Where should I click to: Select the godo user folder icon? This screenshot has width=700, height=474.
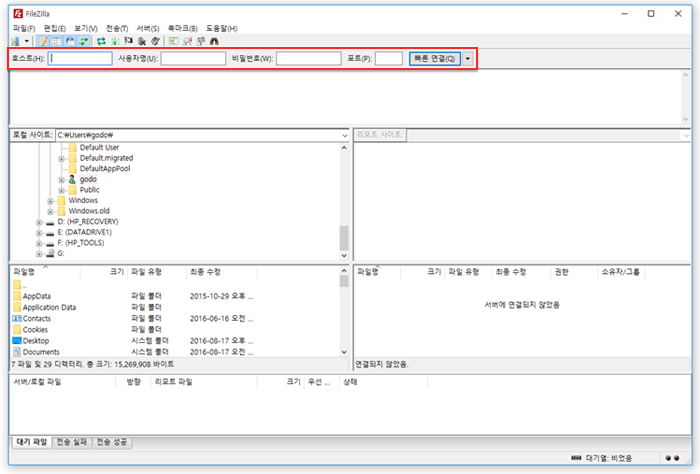tap(72, 179)
